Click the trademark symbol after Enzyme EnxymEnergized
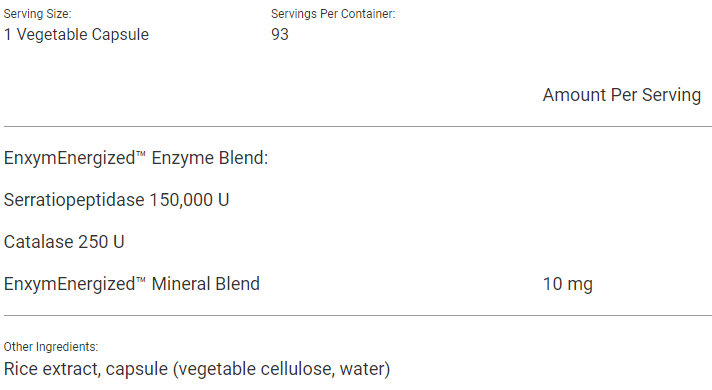Image resolution: width=712 pixels, height=390 pixels. pyautogui.click(x=140, y=154)
